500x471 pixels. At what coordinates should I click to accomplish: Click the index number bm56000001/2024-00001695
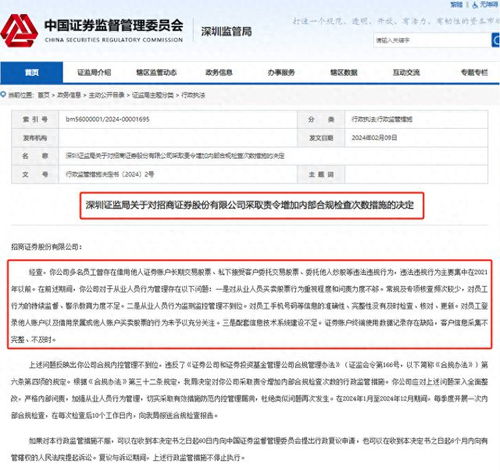[107, 119]
